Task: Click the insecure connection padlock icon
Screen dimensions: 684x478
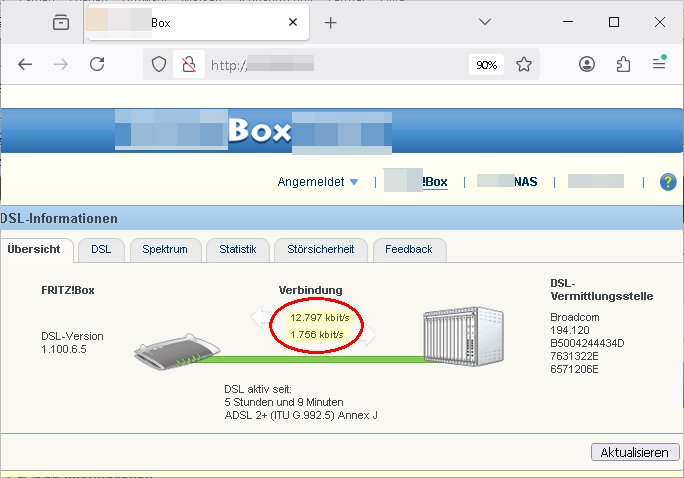Action: point(186,64)
